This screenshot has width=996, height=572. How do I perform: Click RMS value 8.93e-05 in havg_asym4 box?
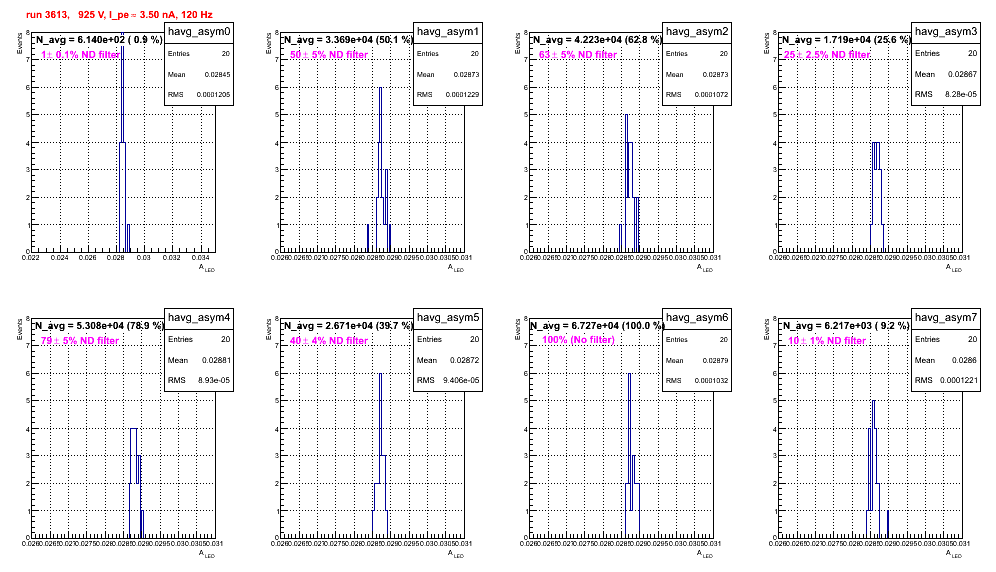(x=213, y=380)
